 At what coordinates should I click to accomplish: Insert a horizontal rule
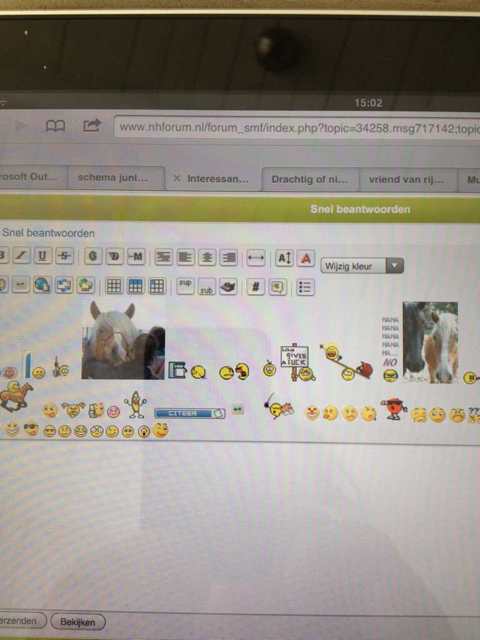click(x=256, y=258)
